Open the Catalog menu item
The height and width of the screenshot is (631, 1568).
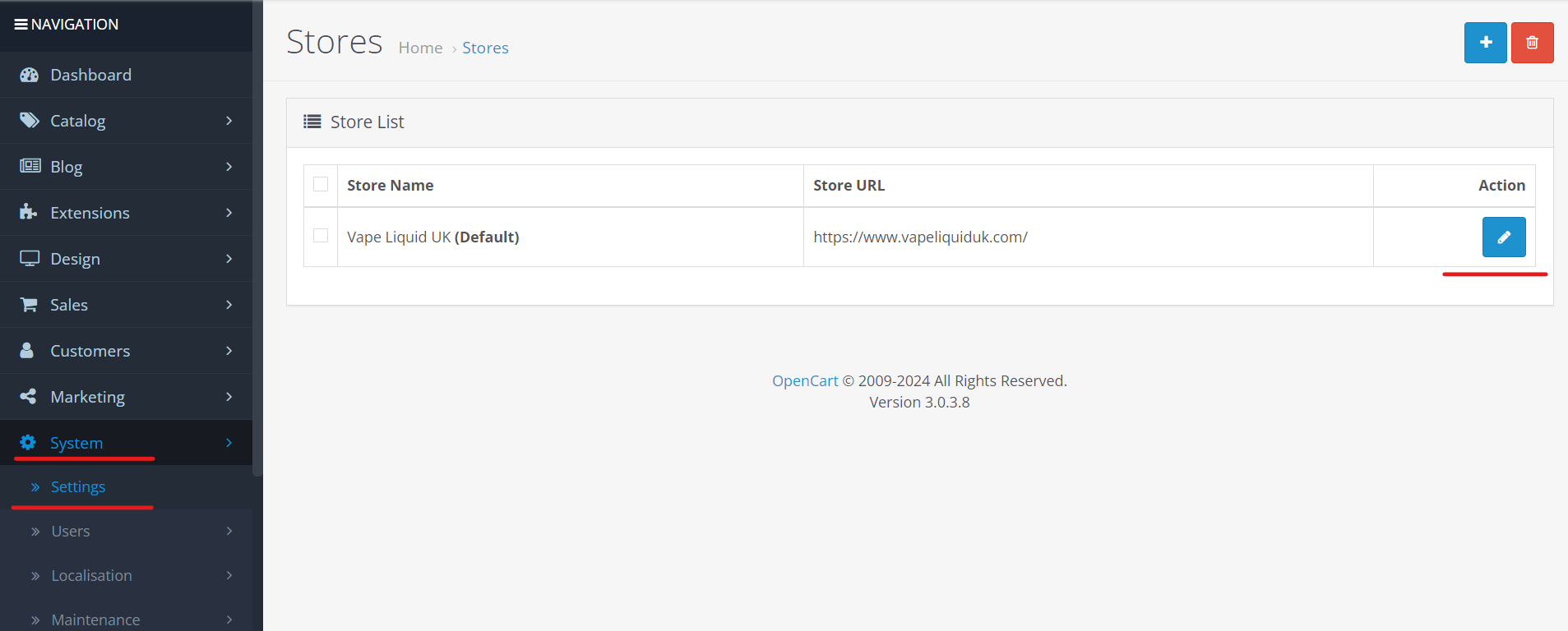[x=126, y=121]
